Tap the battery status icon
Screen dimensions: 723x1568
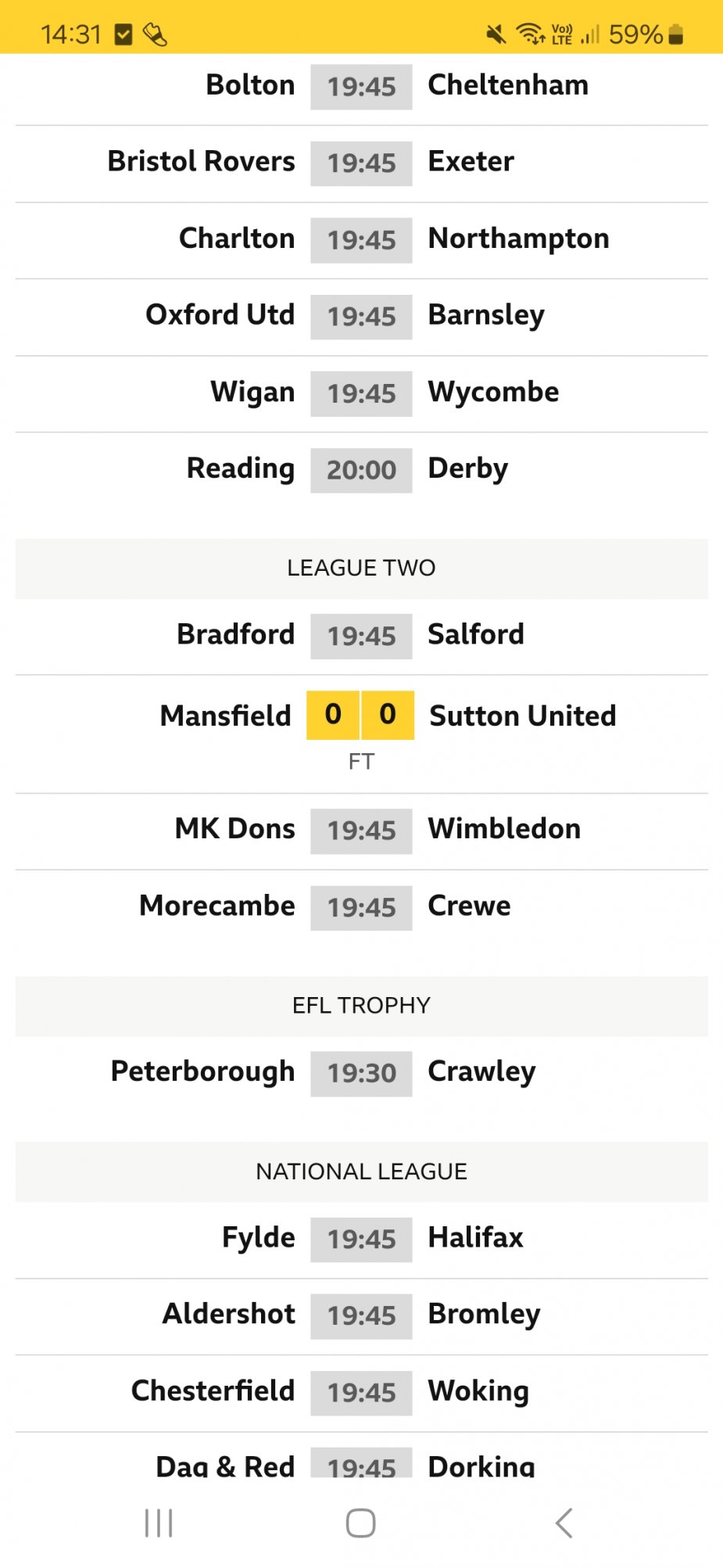pyautogui.click(x=676, y=34)
